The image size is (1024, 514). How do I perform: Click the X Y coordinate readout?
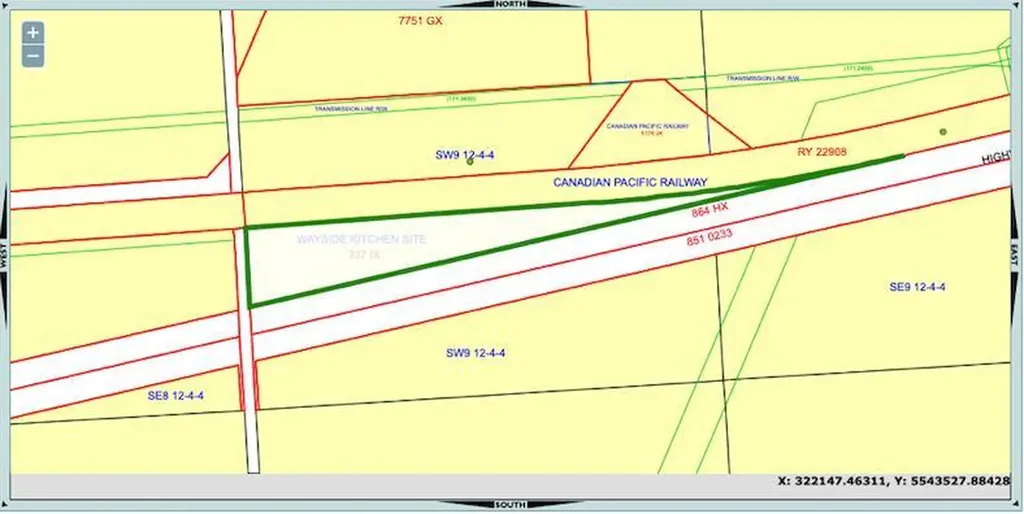pyautogui.click(x=893, y=481)
